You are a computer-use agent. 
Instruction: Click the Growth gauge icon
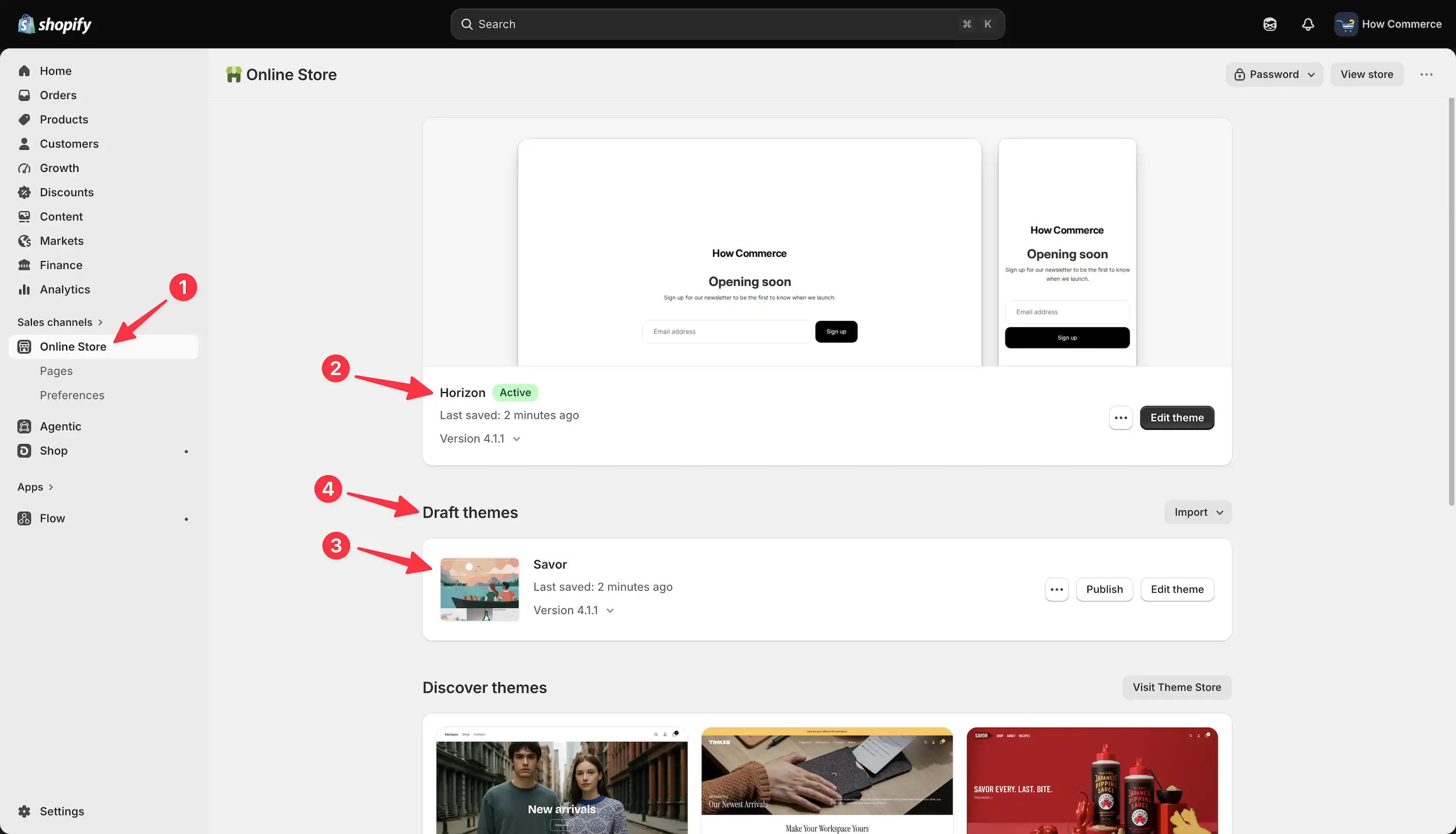24,168
